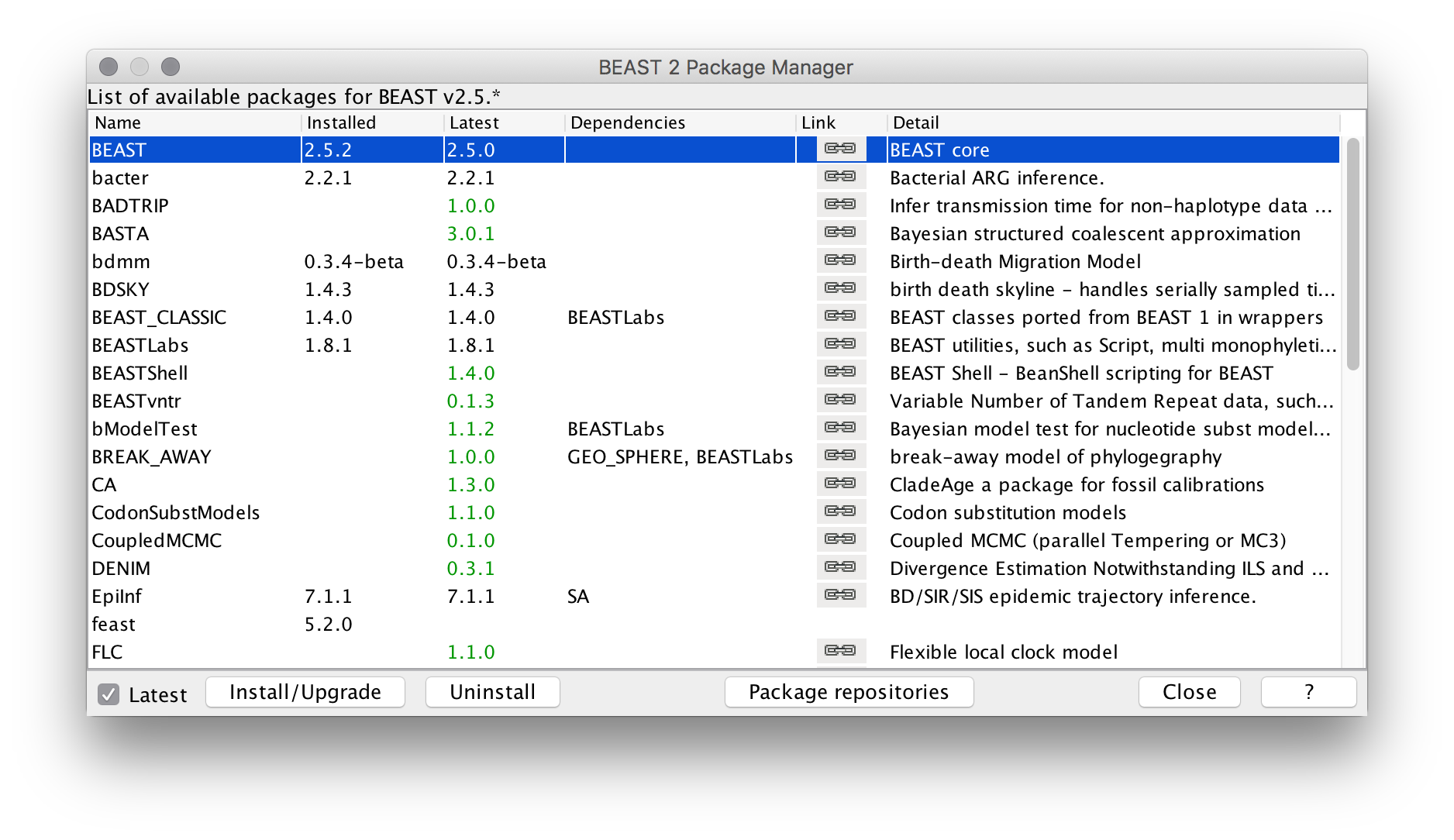Click the FLC row link icon
The image size is (1454, 840).
coord(840,651)
